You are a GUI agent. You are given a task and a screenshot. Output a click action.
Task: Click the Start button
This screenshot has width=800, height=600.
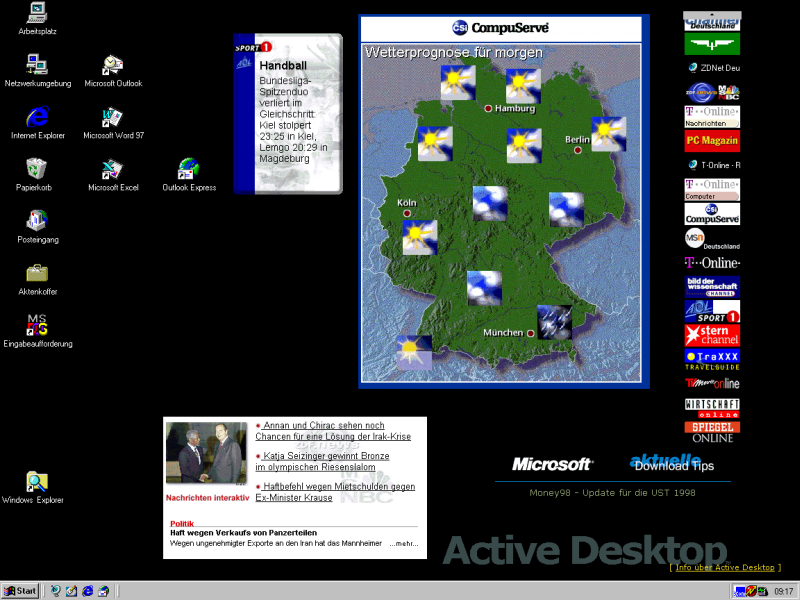[x=20, y=591]
